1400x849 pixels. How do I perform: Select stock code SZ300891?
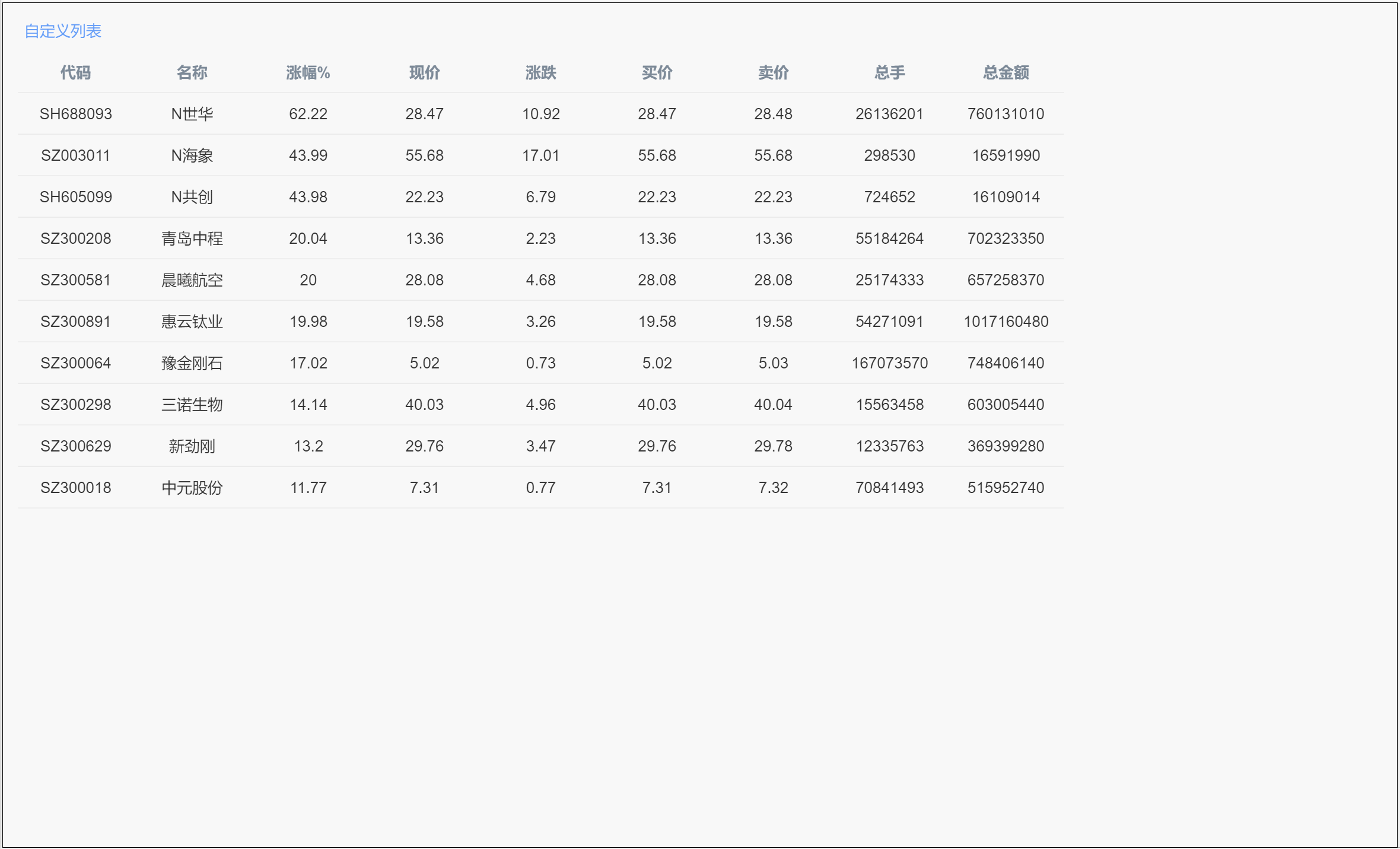pos(75,322)
